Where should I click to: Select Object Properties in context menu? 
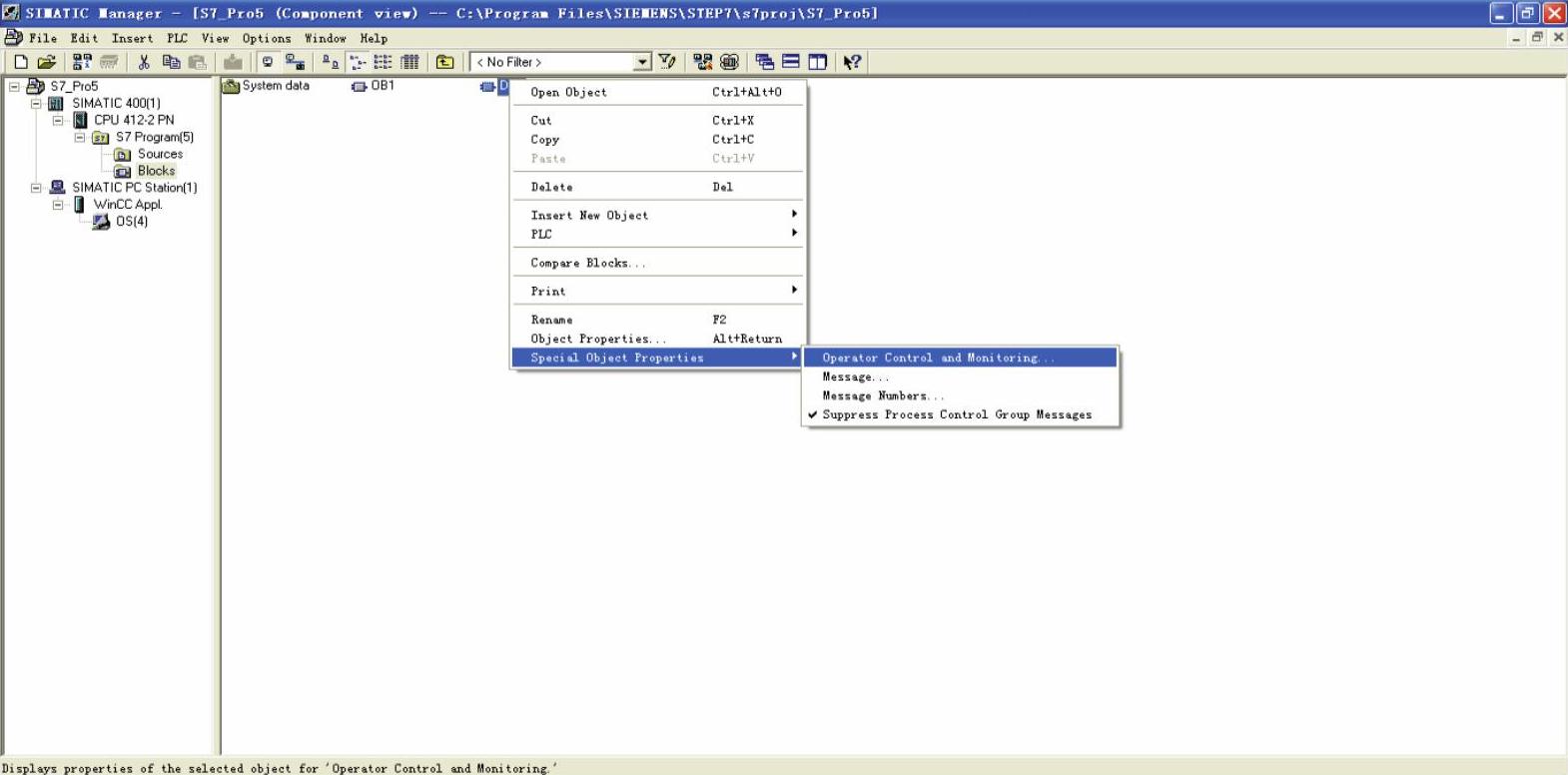pos(597,339)
